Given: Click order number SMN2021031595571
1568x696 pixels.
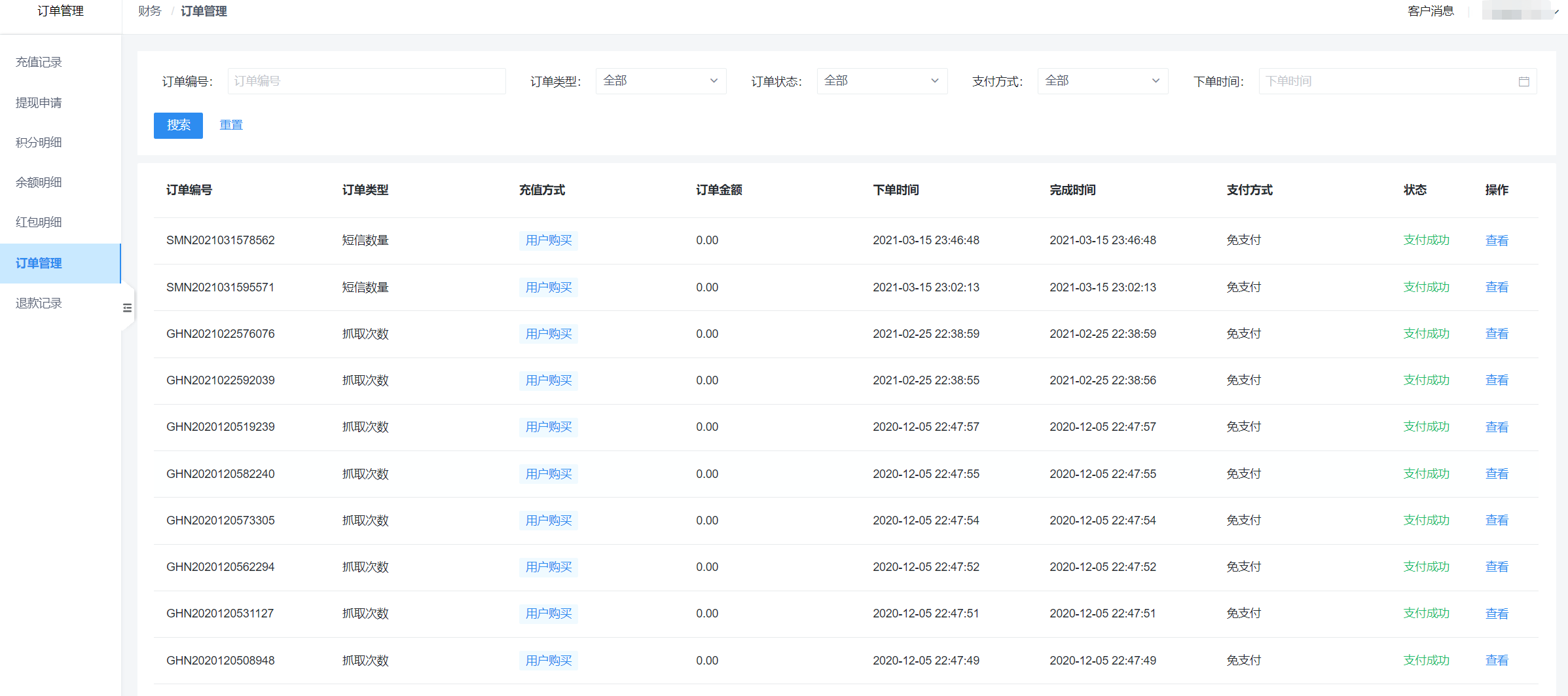Looking at the screenshot, I should [x=220, y=287].
